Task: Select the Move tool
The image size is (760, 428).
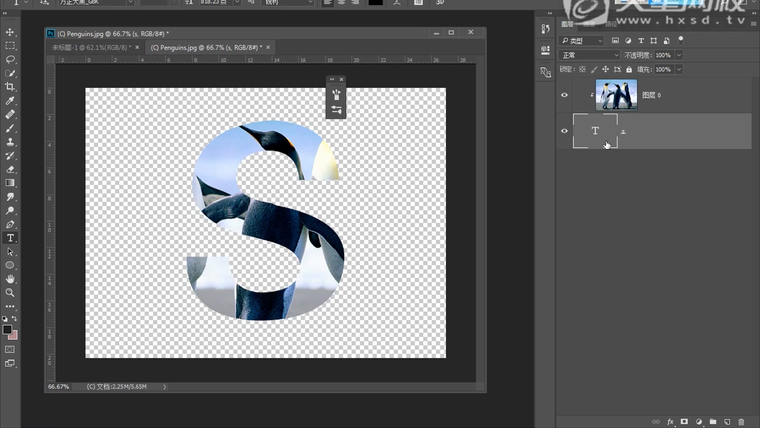Action: pos(11,32)
